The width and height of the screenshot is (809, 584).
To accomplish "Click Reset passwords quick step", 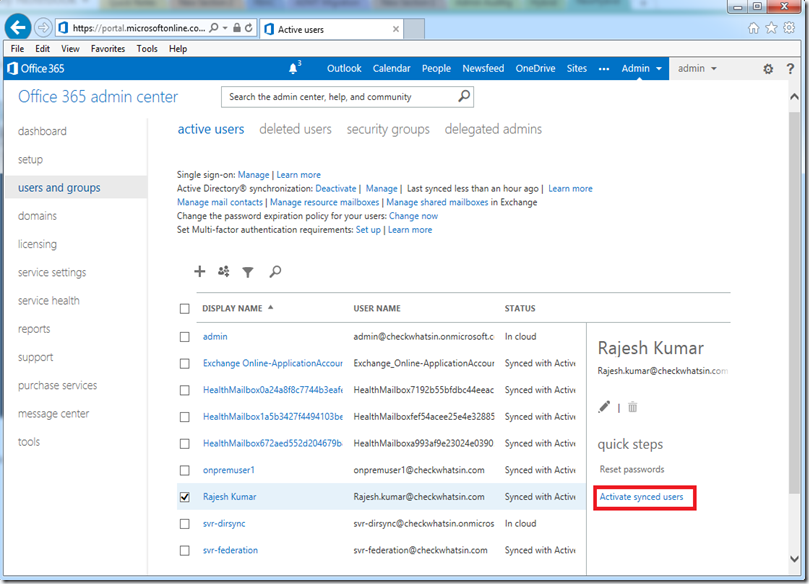I will [632, 469].
